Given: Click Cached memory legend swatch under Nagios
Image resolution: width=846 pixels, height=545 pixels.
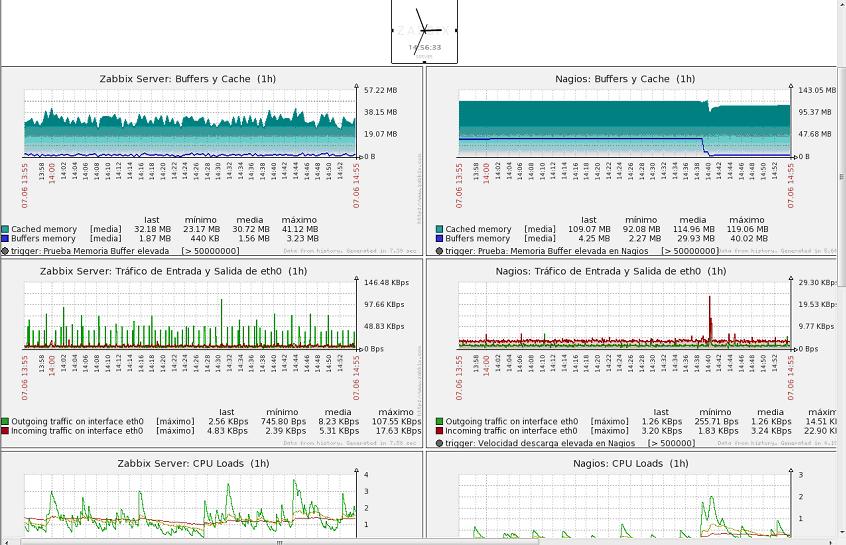Looking at the screenshot, I should [x=440, y=229].
